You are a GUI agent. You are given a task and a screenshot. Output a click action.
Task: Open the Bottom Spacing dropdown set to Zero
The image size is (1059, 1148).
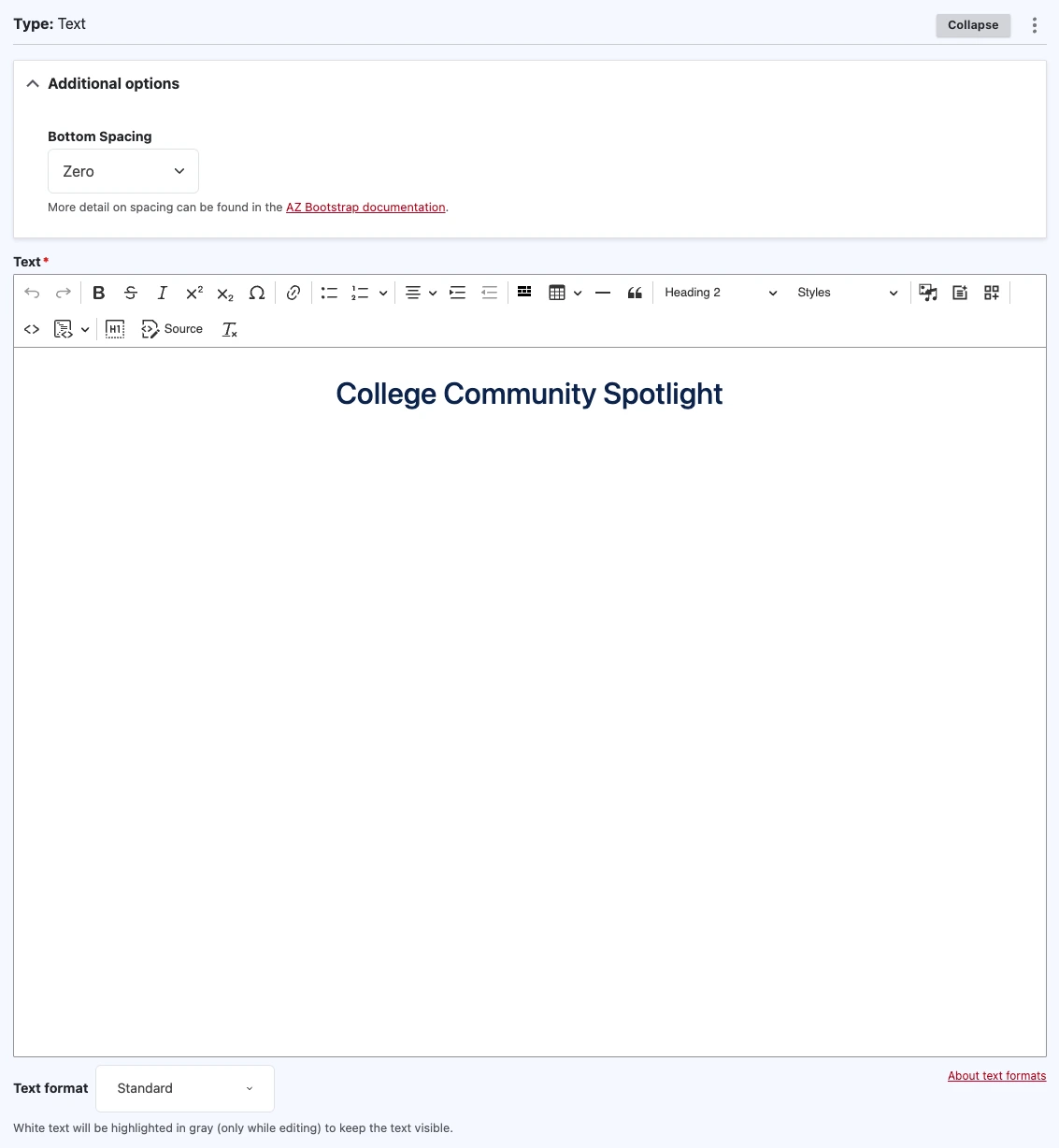pos(123,171)
